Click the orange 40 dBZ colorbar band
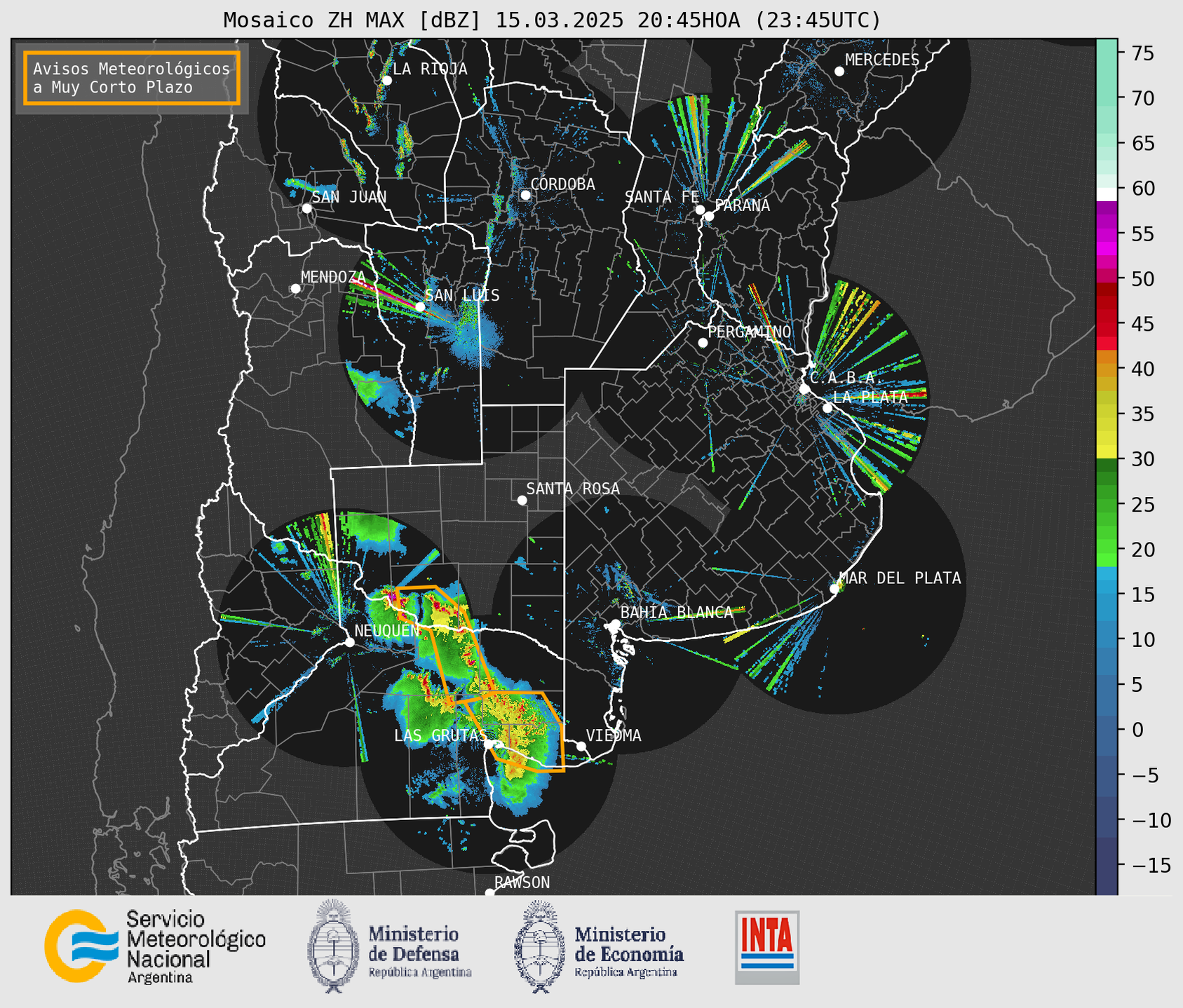Viewport: 1183px width, 1008px height. (x=1107, y=369)
